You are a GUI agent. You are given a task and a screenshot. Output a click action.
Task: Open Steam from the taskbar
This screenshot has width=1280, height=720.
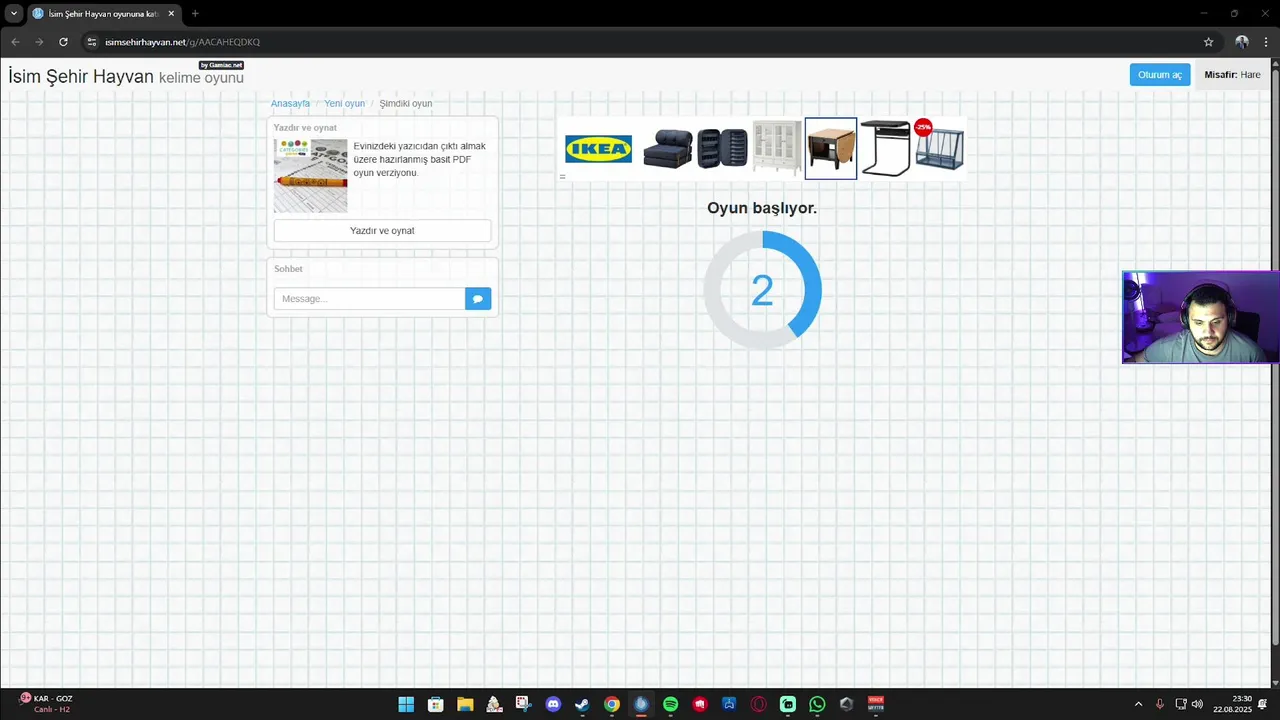pyautogui.click(x=582, y=704)
